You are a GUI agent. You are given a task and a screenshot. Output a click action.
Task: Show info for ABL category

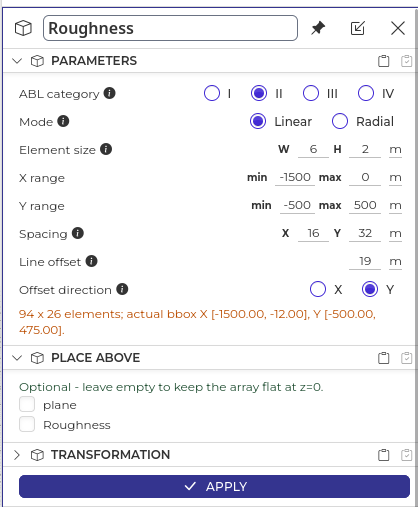point(110,93)
